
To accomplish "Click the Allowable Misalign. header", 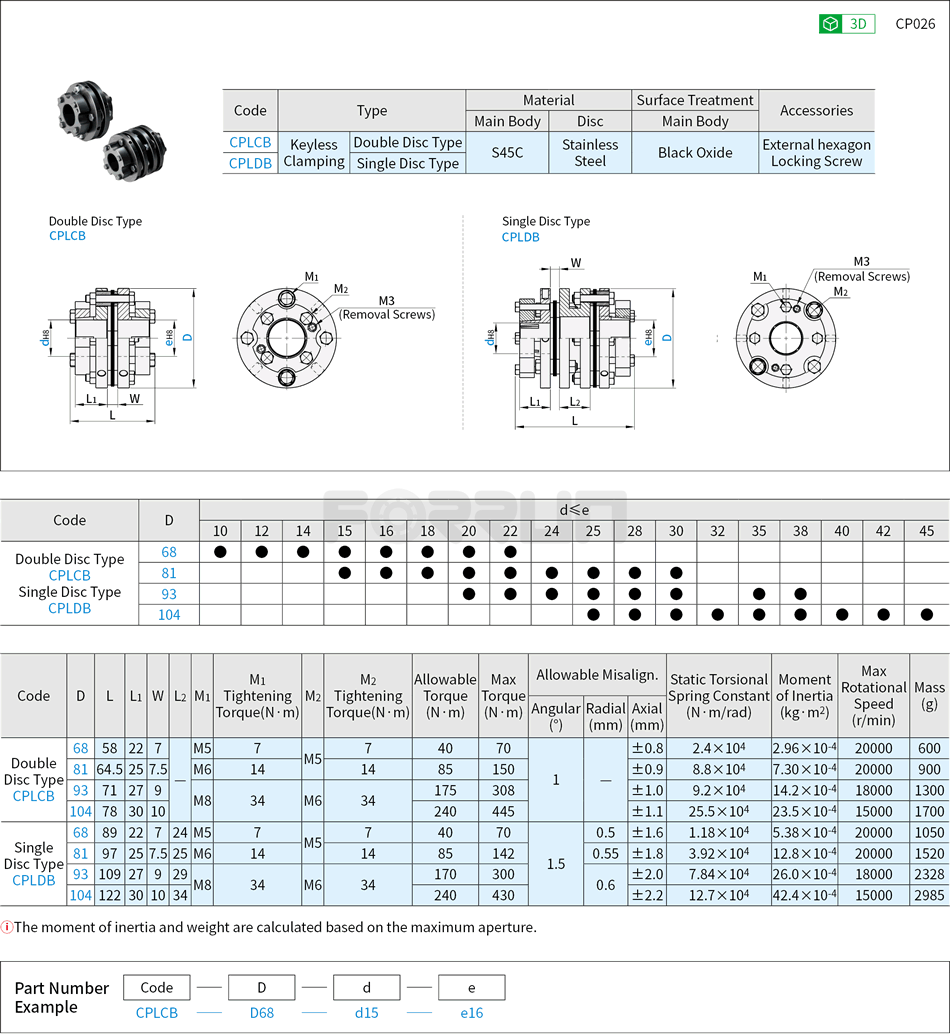I will click(x=597, y=675).
